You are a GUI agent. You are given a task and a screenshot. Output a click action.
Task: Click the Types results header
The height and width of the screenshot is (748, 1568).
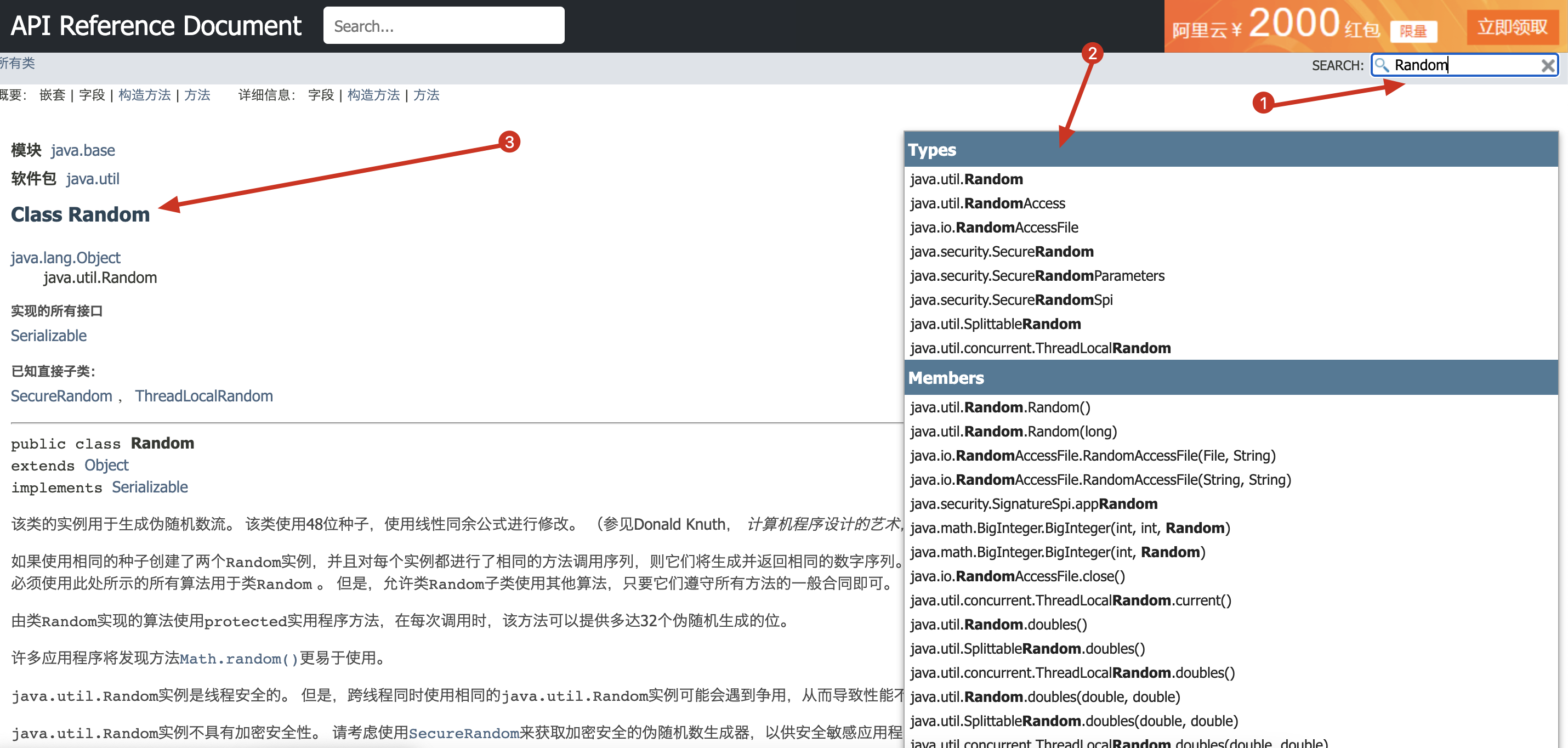(1231, 150)
